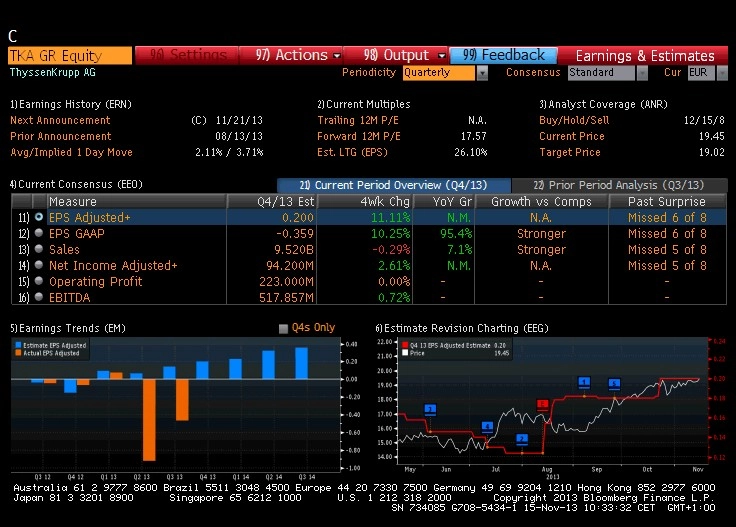Click the Sales 4Wk change -0.29%
The width and height of the screenshot is (736, 527).
(391, 249)
